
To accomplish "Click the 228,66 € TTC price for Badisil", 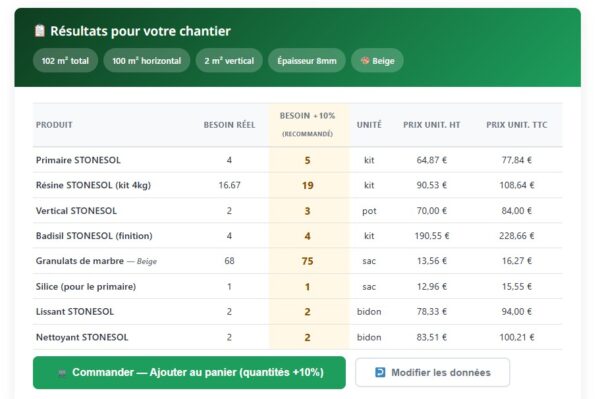I will [517, 236].
